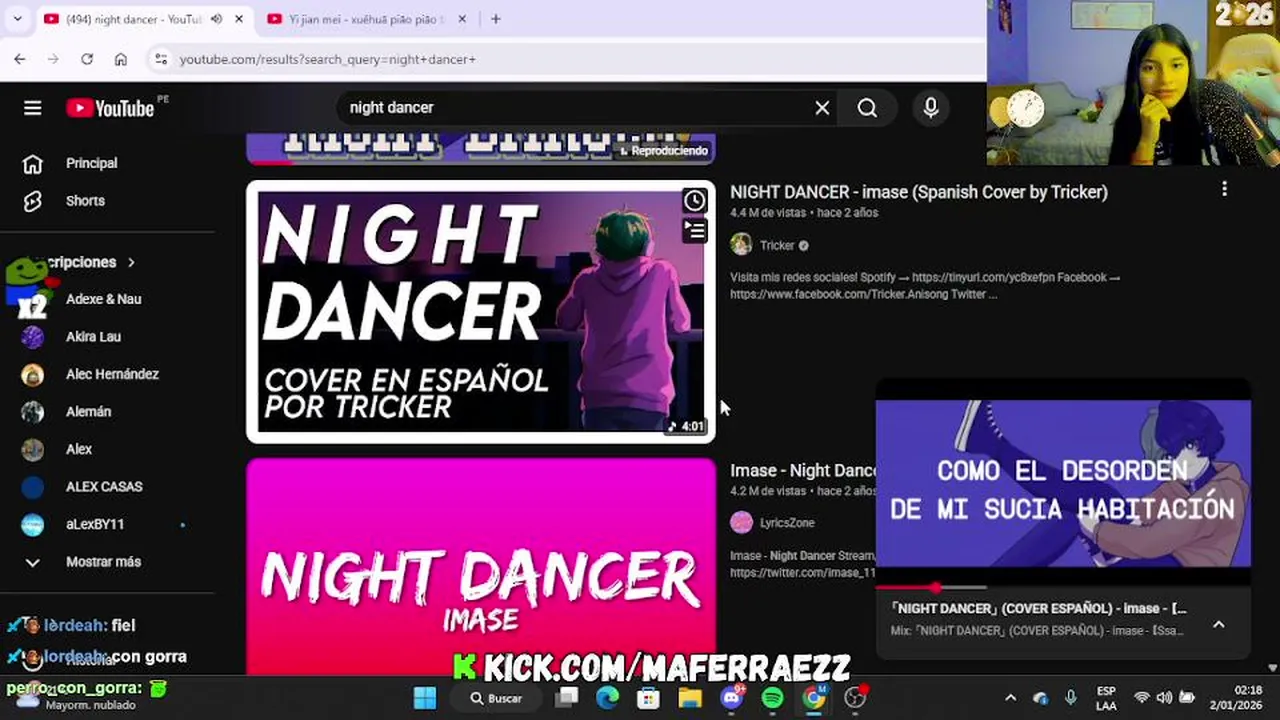Close the night dancer YouTube tab
Viewport: 1280px width, 720px height.
239,19
